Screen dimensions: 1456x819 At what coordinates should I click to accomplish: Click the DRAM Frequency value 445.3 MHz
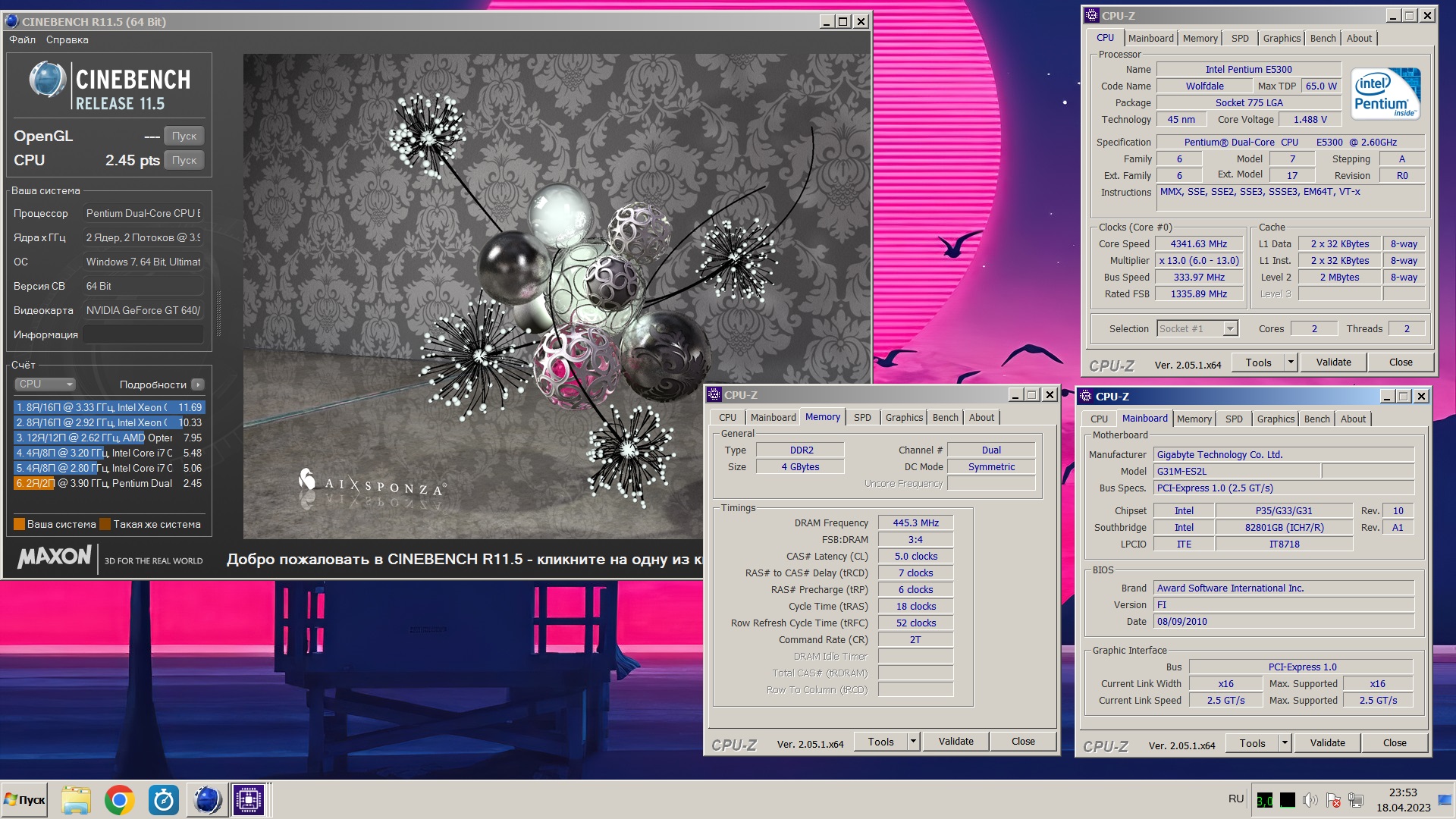click(915, 522)
